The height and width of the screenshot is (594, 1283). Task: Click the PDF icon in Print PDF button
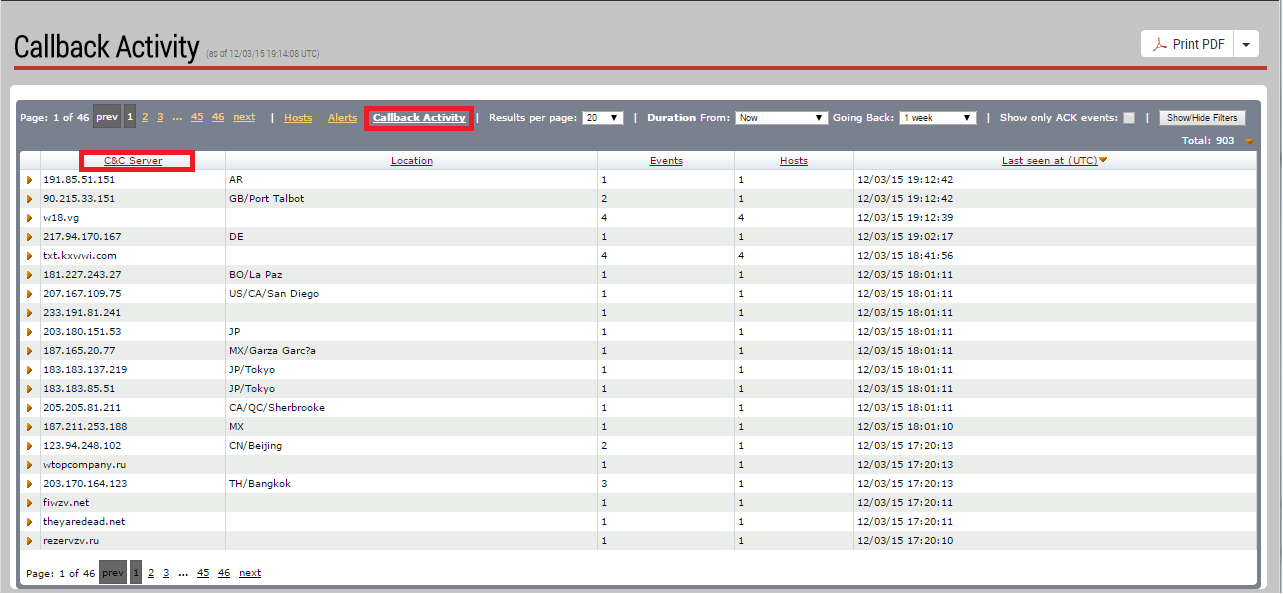pyautogui.click(x=1161, y=44)
